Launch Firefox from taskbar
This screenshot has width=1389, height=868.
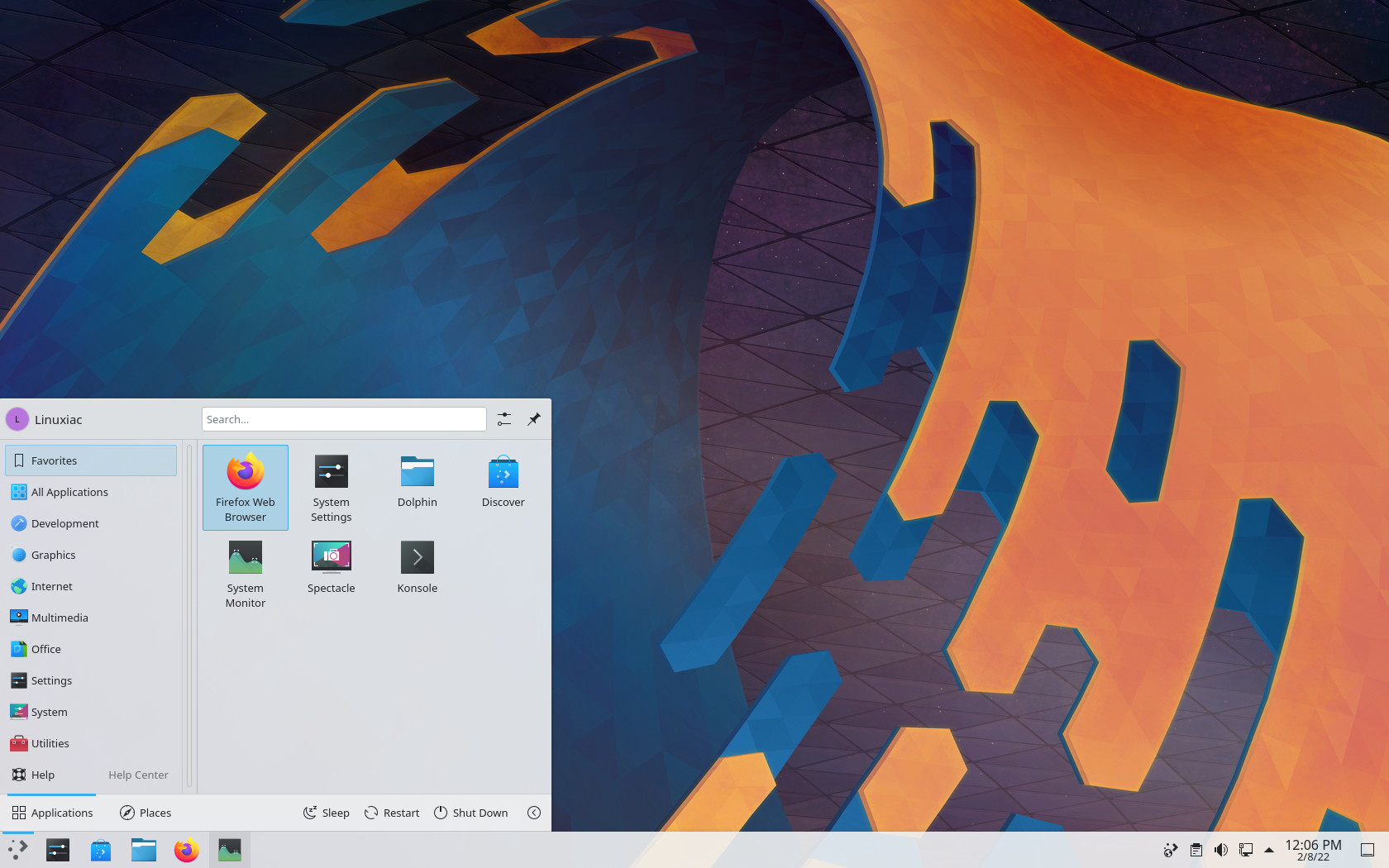click(x=187, y=850)
